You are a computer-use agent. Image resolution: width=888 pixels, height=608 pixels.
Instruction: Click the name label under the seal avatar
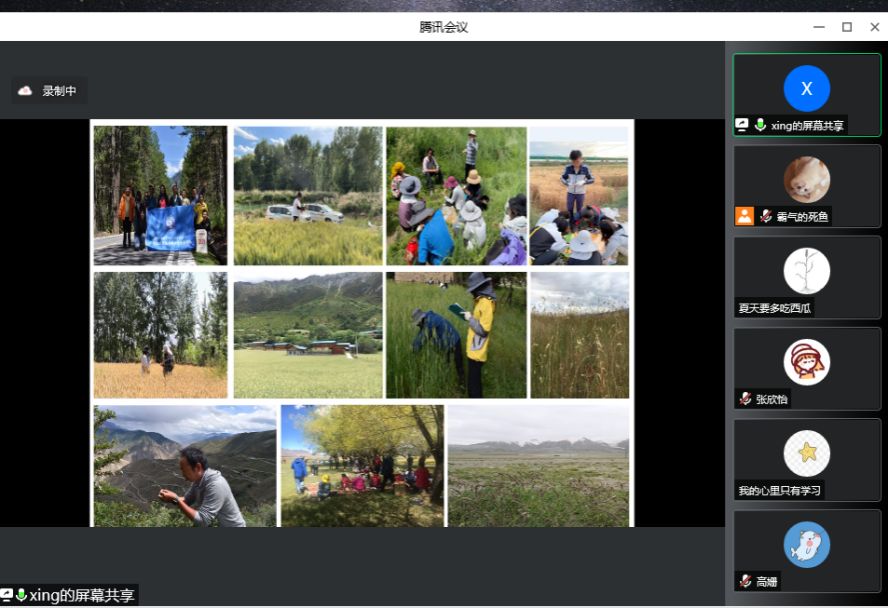point(766,581)
